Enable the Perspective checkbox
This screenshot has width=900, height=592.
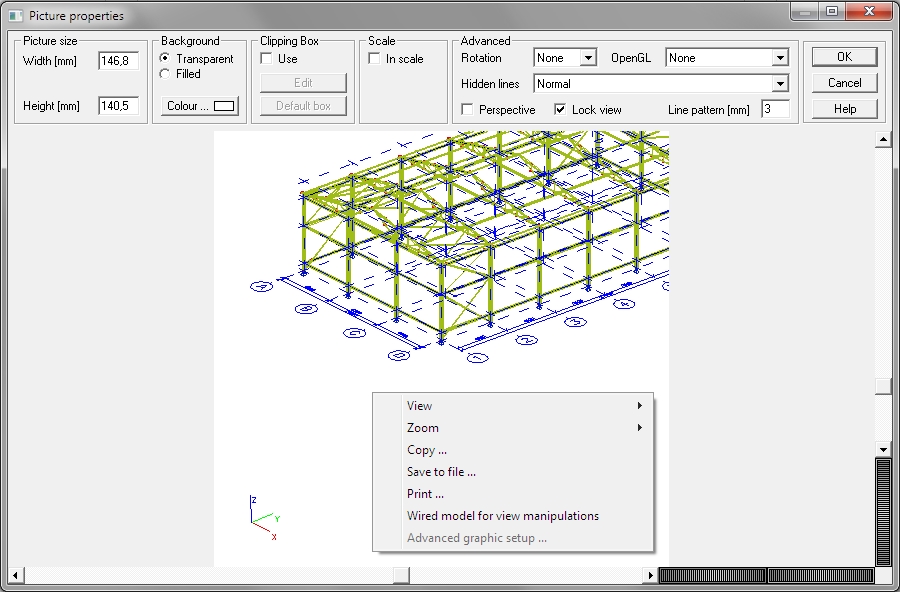[467, 110]
